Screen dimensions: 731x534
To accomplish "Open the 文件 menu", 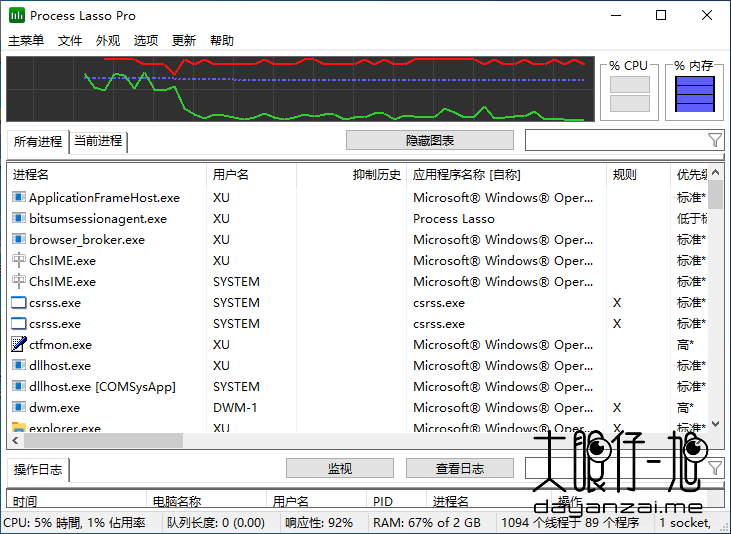I will (x=70, y=41).
